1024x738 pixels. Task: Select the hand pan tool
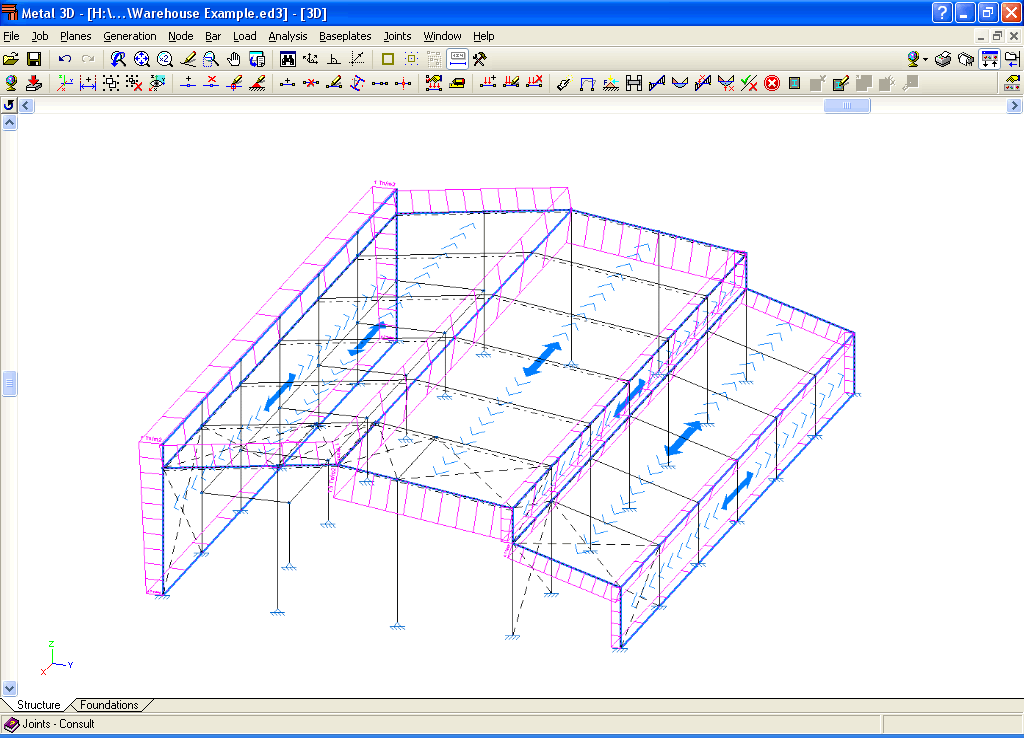click(234, 59)
